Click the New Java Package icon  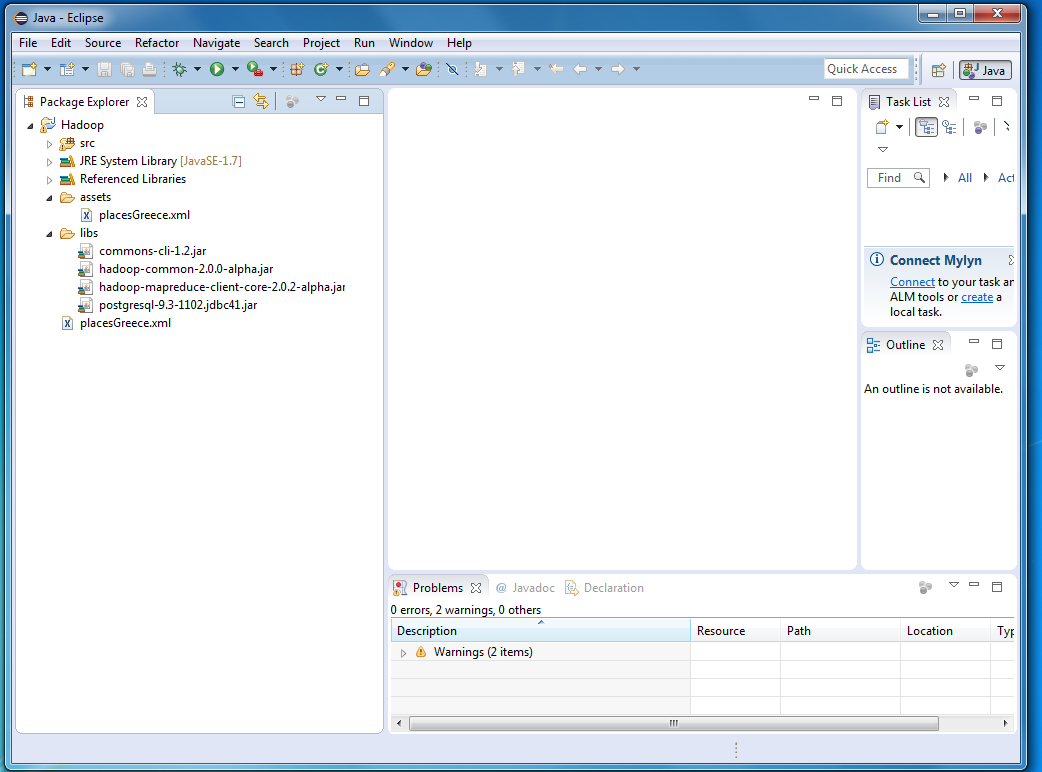pyautogui.click(x=297, y=69)
